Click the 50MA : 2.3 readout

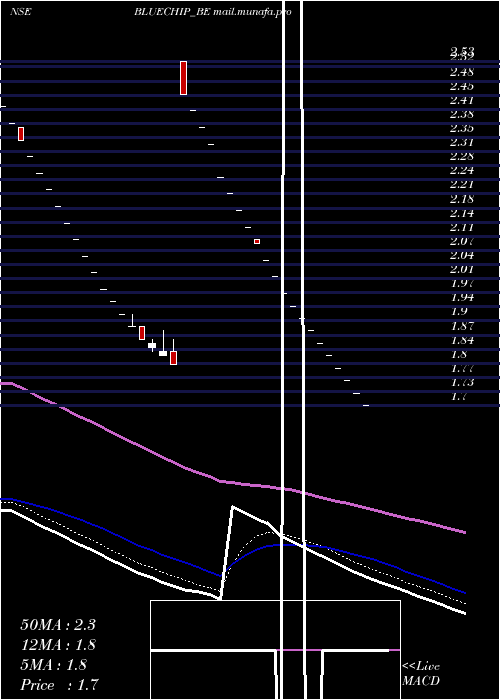pos(58,625)
